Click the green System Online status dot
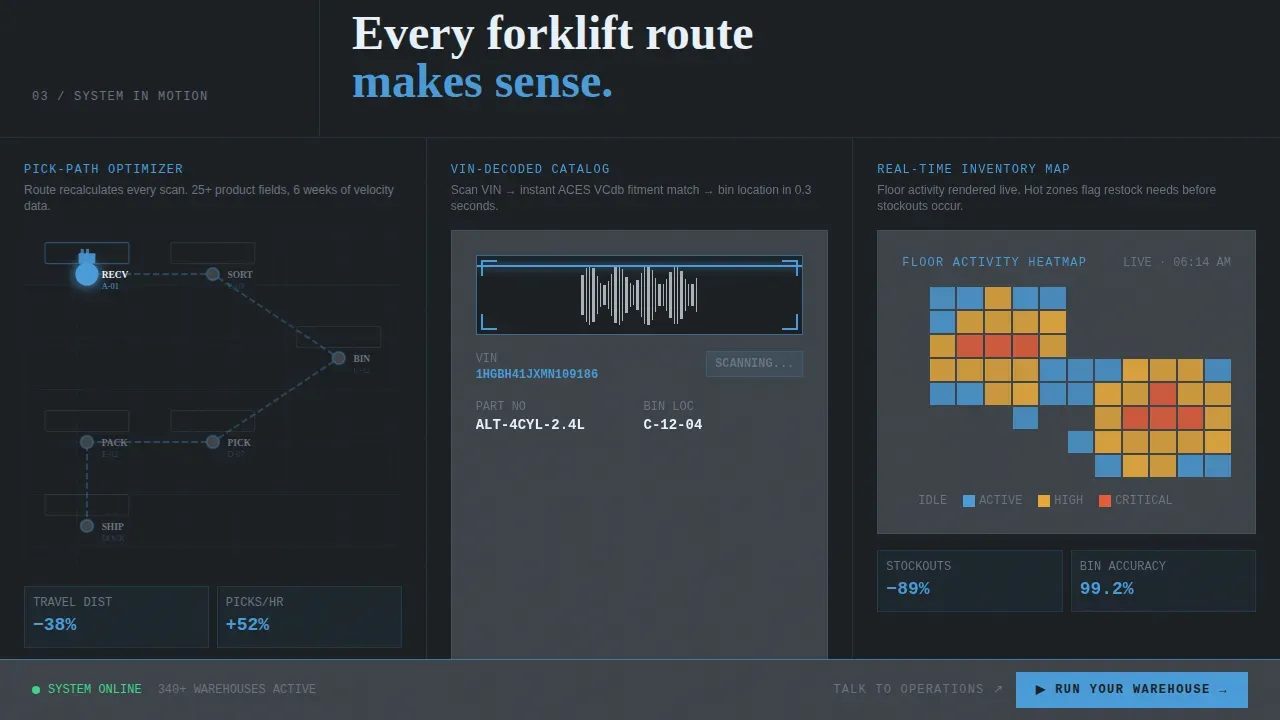The image size is (1280, 720). coord(36,690)
